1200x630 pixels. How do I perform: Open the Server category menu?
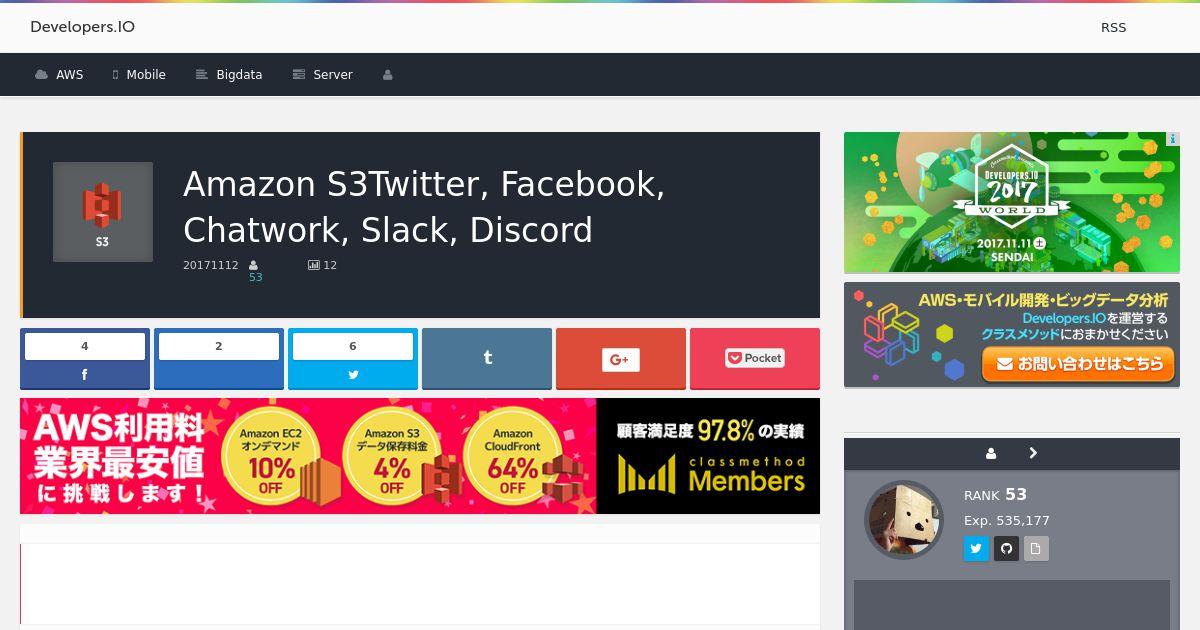(x=322, y=75)
